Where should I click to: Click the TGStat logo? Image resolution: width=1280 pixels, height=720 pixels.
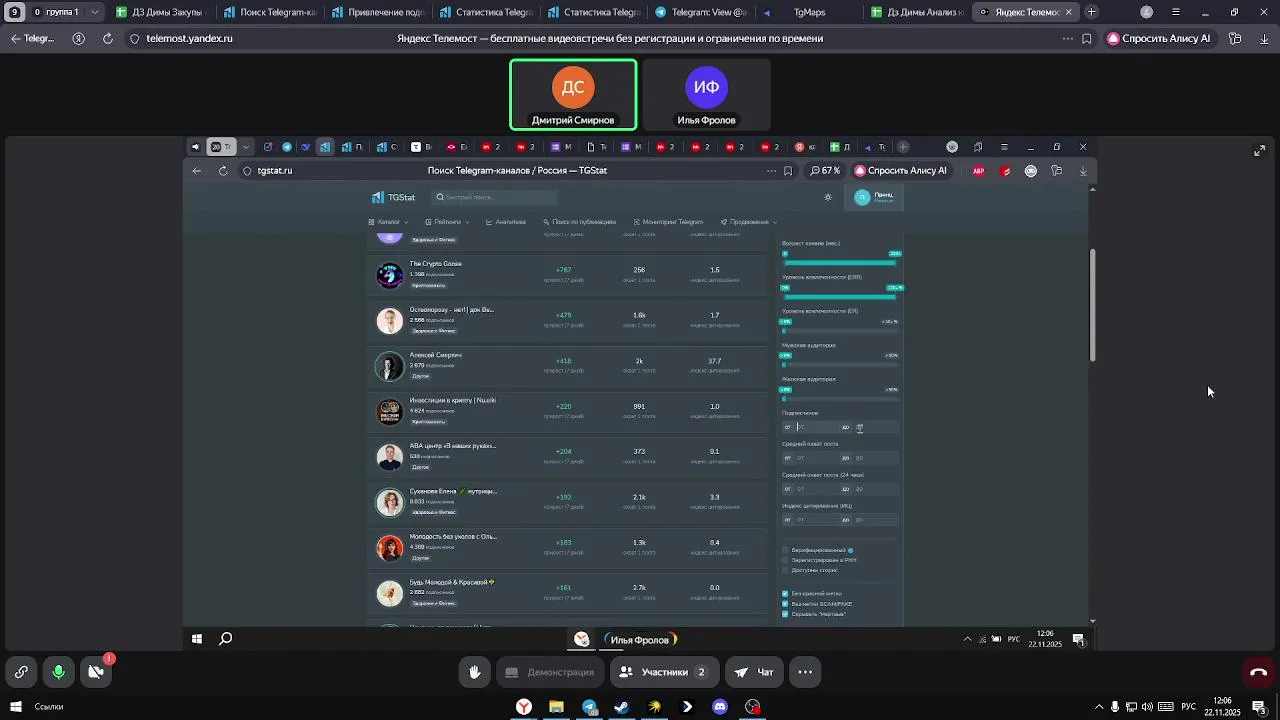(393, 197)
